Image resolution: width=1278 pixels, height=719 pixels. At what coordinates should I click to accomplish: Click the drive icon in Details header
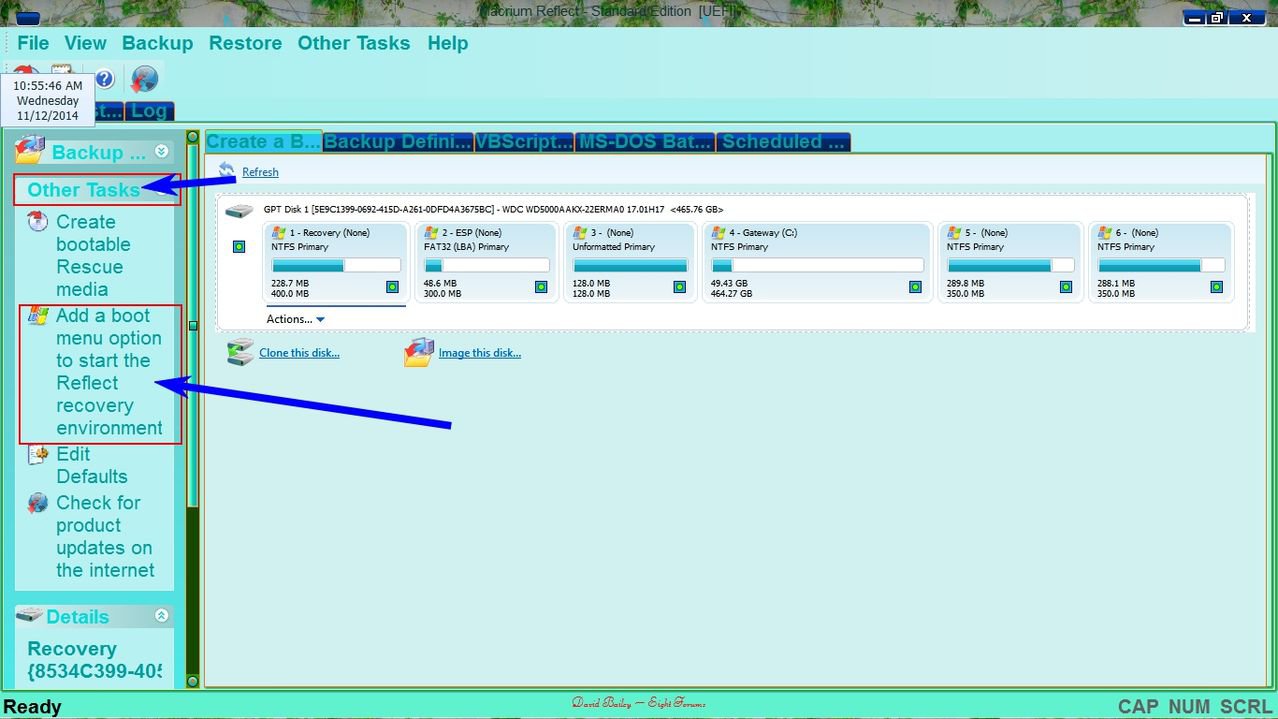(30, 616)
